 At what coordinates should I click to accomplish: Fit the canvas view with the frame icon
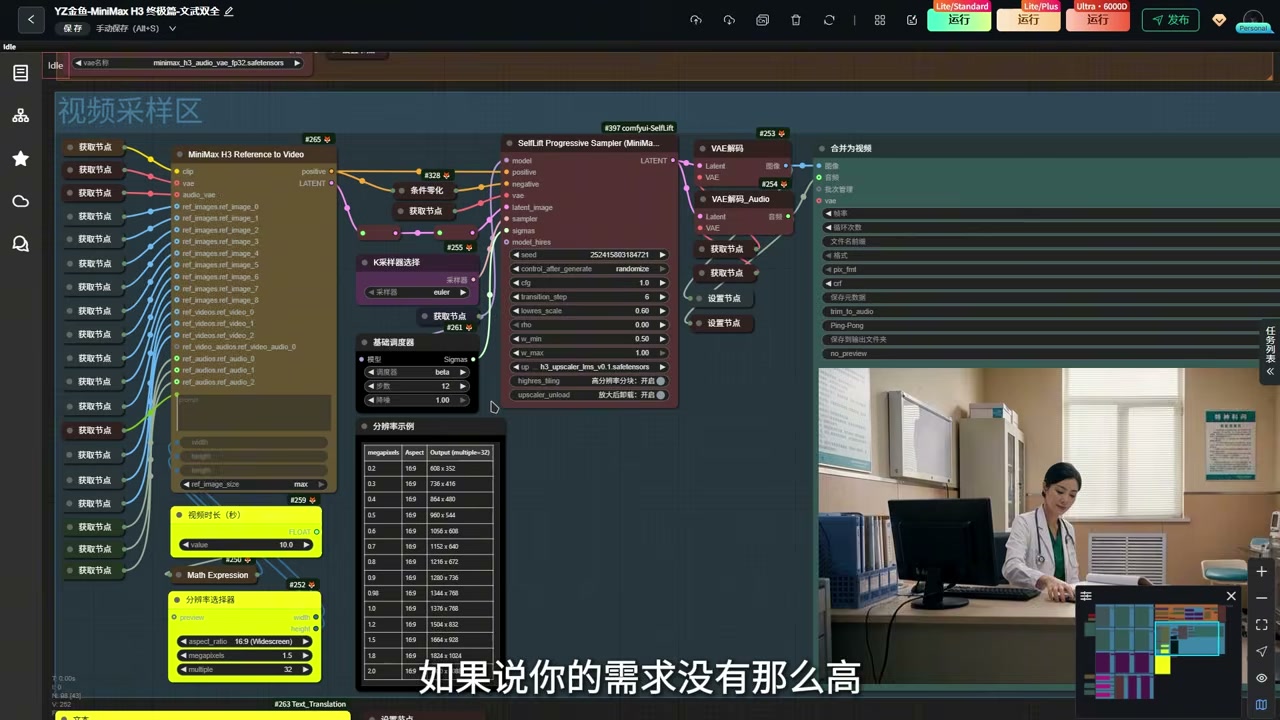point(1261,625)
